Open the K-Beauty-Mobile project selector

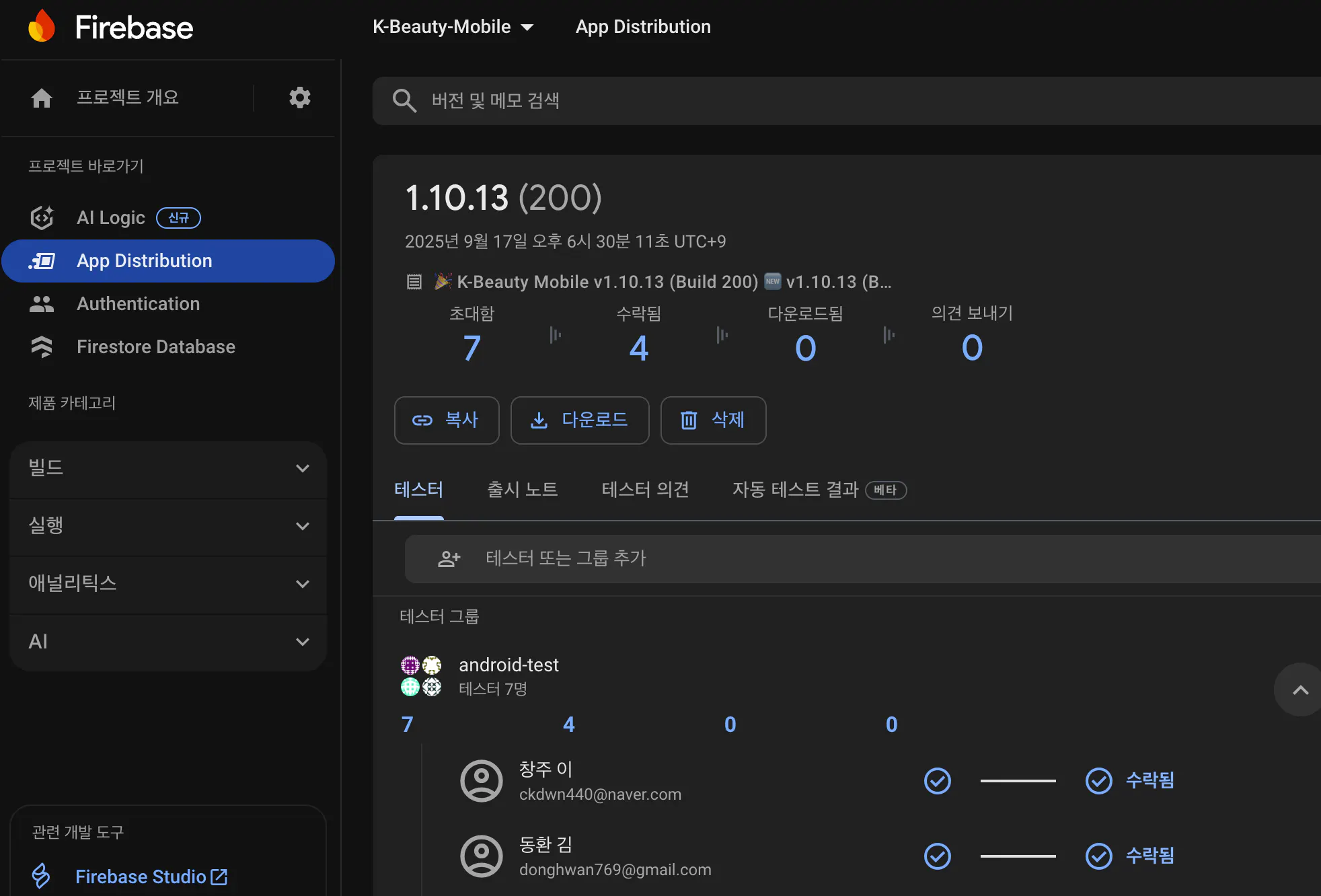tap(454, 26)
